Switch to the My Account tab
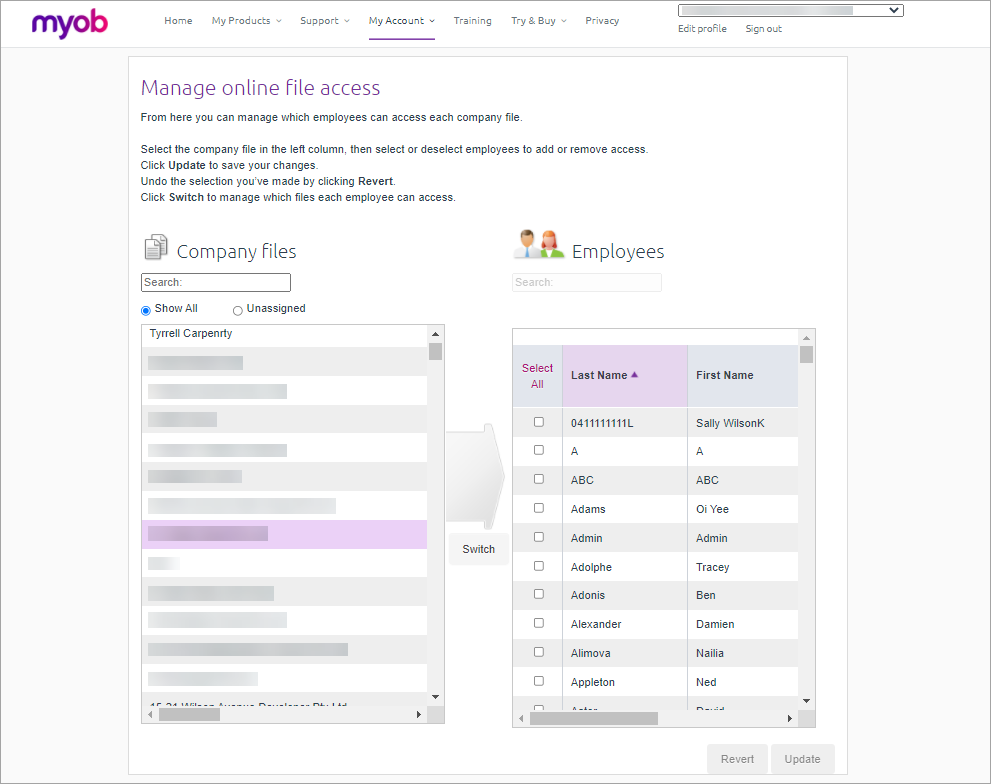 401,20
